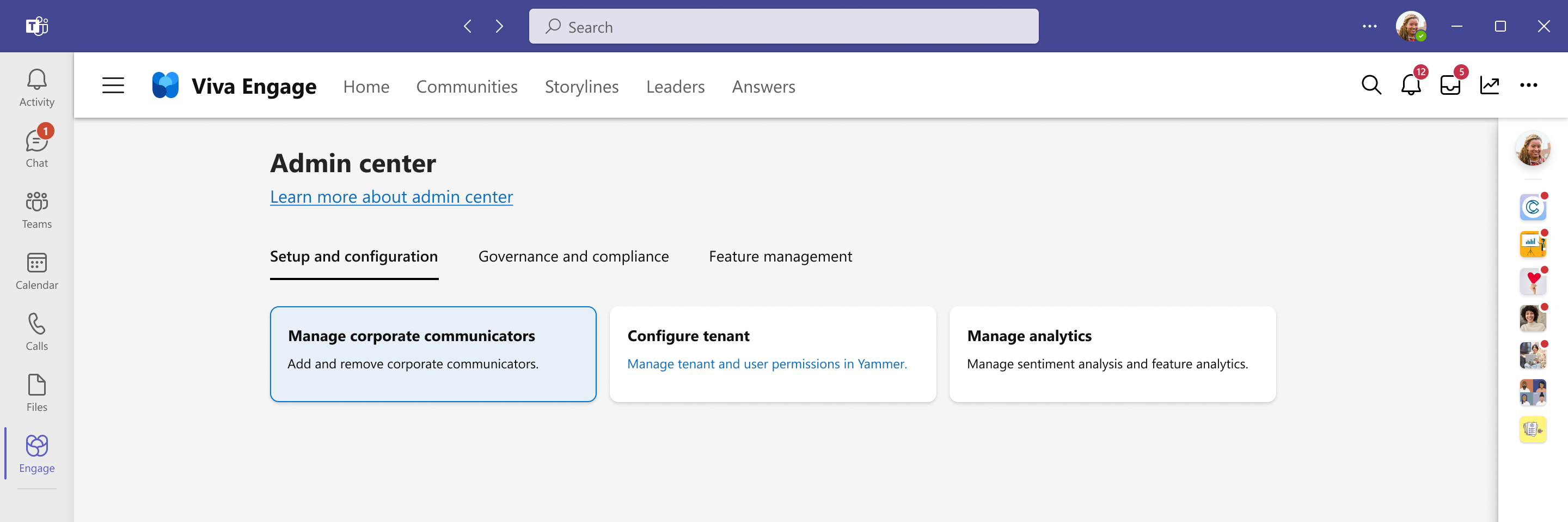
Task: Open the Engage inbox with 5 unread
Action: point(1450,85)
